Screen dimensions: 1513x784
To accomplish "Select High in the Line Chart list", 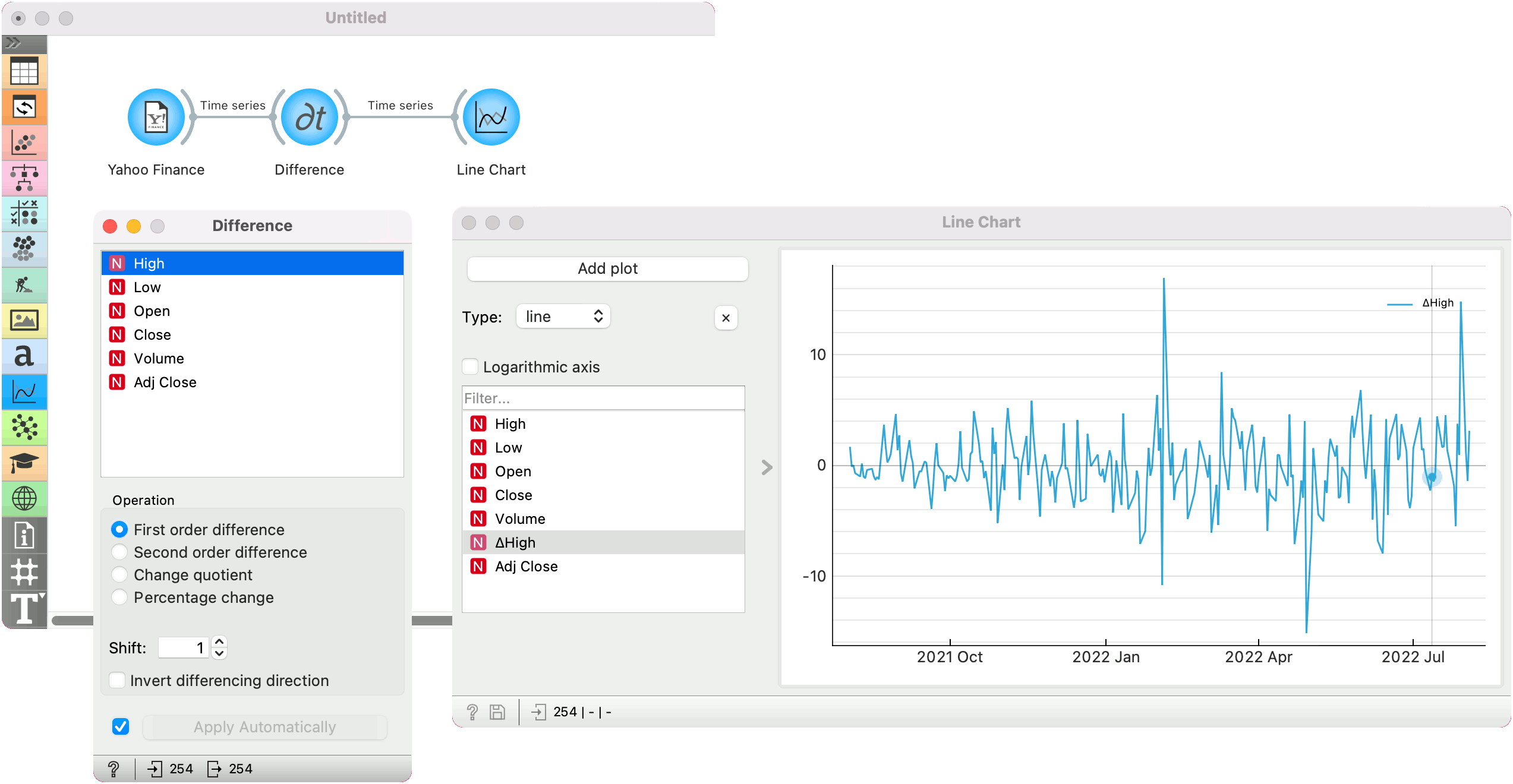I will 603,423.
